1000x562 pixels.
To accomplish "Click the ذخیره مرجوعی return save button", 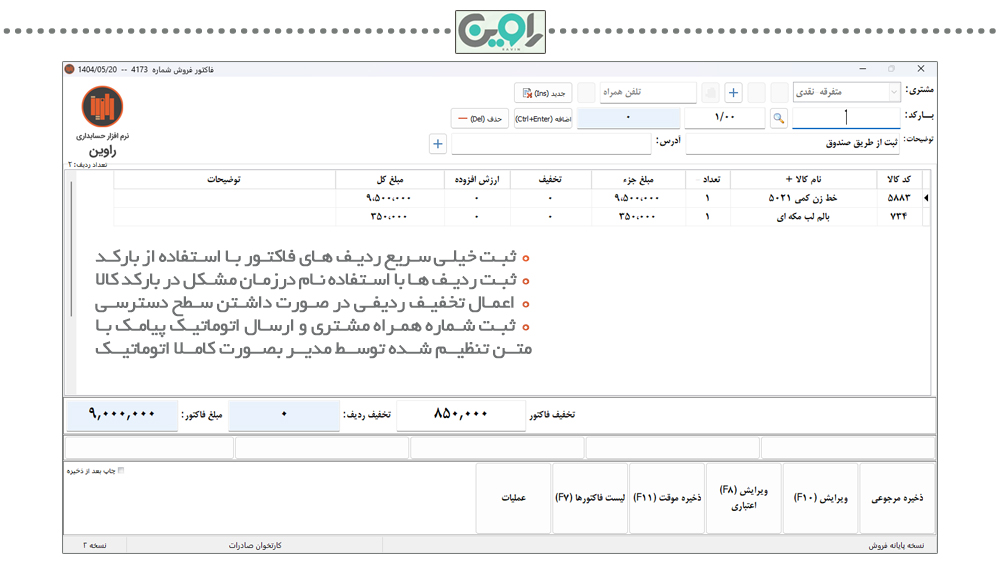I will click(897, 498).
